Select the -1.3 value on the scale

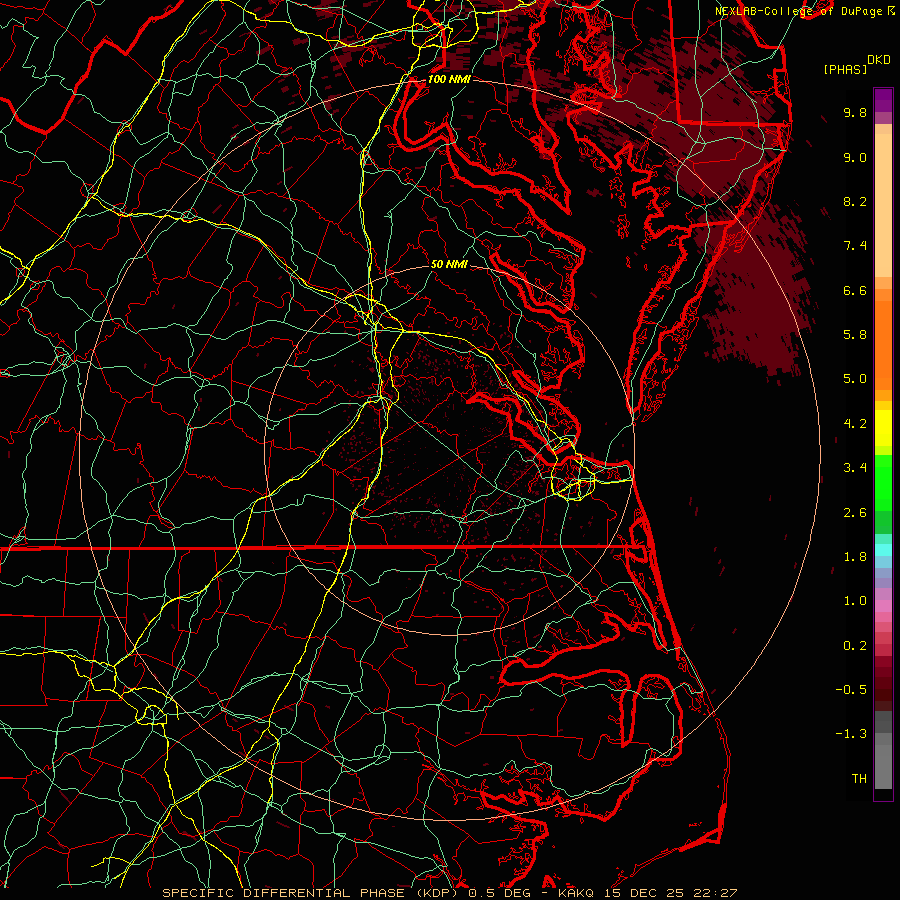(x=851, y=734)
